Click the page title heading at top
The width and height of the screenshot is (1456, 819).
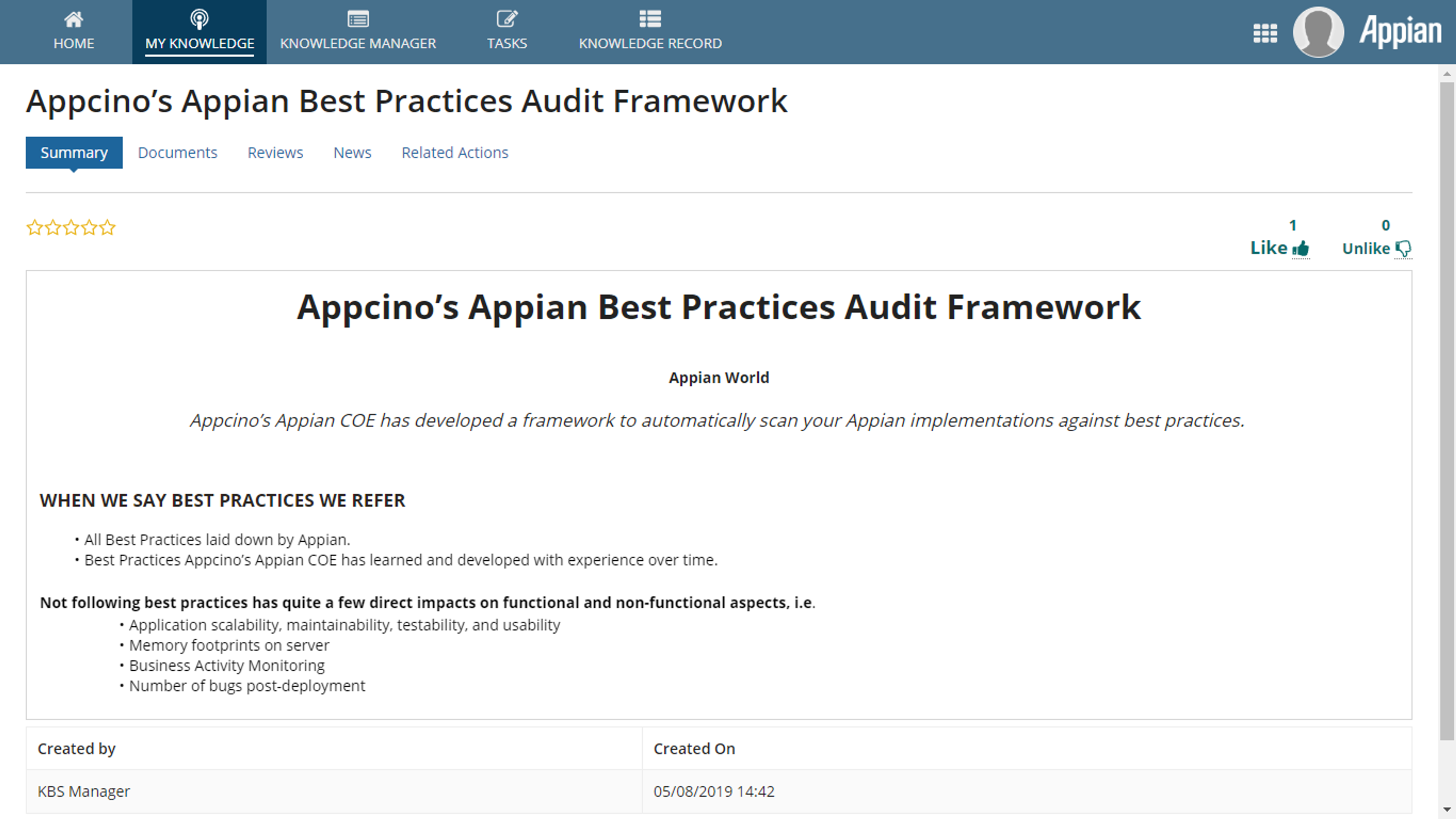tap(406, 101)
